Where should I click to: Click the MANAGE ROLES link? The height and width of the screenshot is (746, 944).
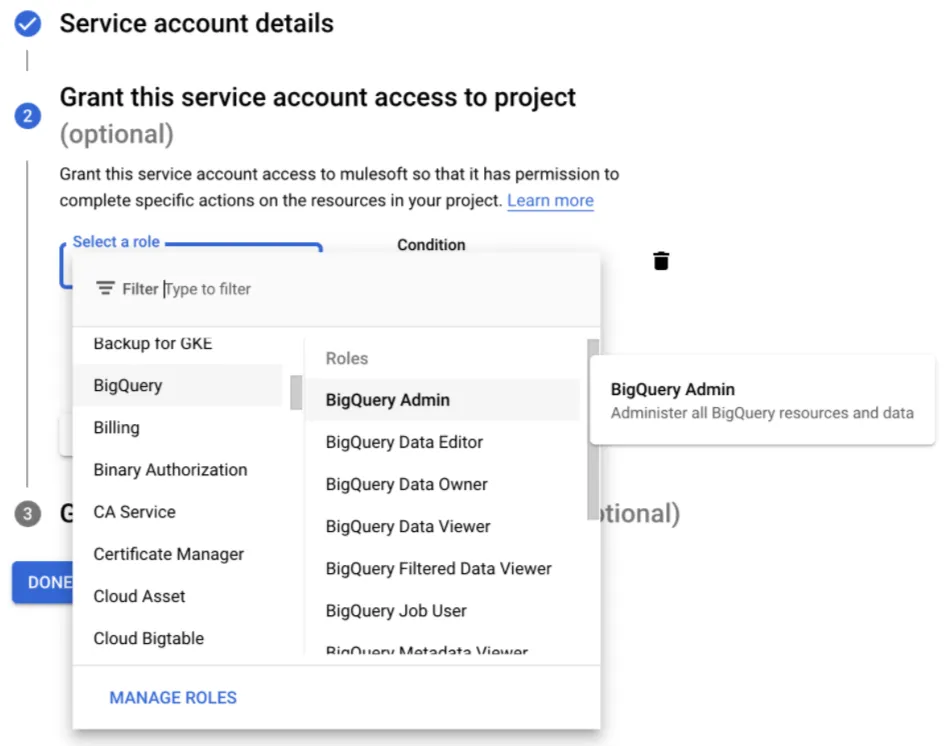point(173,697)
